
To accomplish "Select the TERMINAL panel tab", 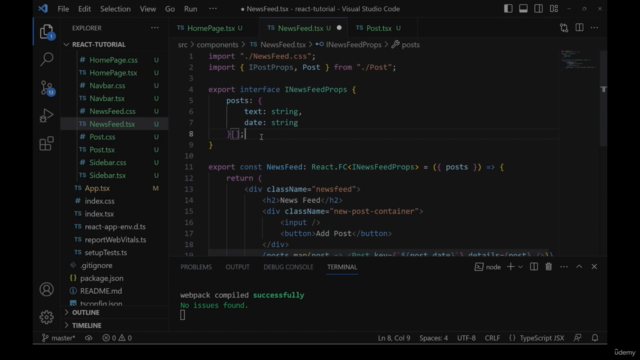I will (342, 267).
